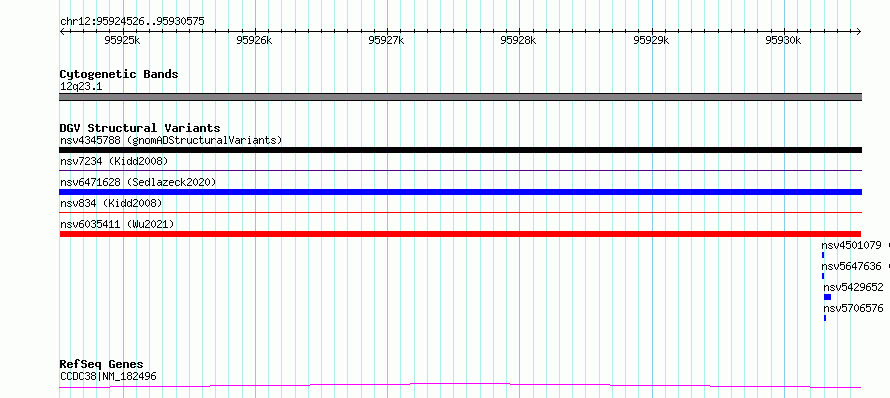Select the nsv5706576 variant label
This screenshot has width=890, height=398.
click(853, 308)
